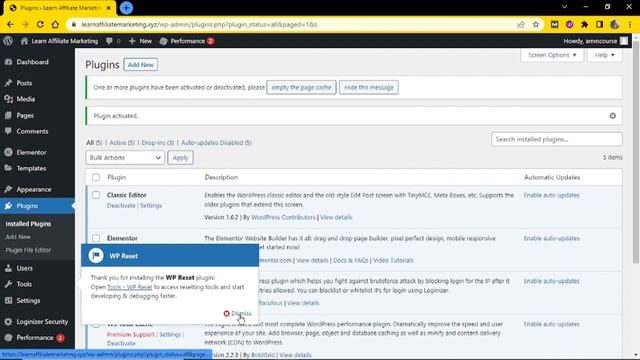Open Add New plugin submenu item
The width and height of the screenshot is (640, 360).
(x=18, y=237)
